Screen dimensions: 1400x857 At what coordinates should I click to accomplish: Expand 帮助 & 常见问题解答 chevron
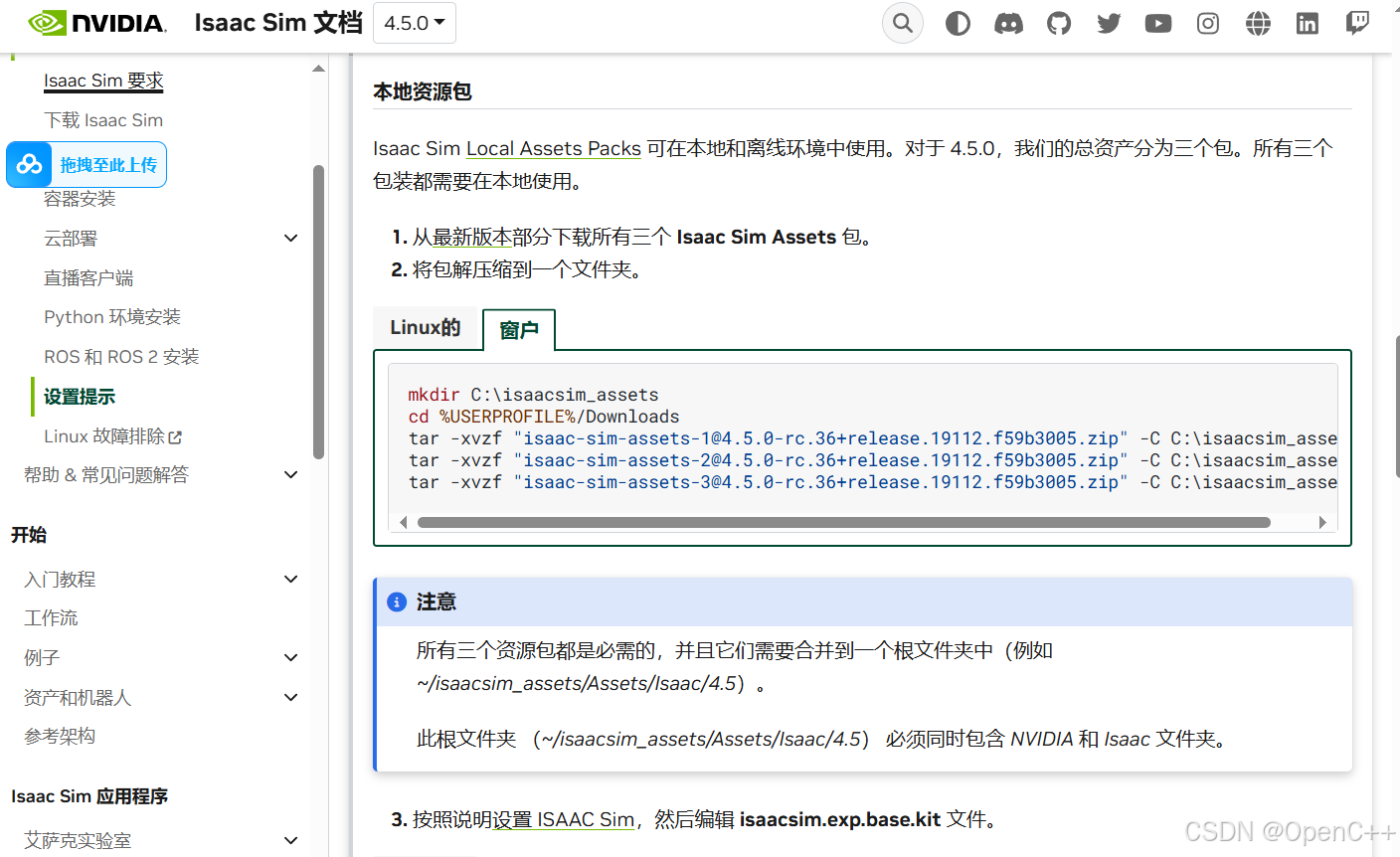[291, 475]
